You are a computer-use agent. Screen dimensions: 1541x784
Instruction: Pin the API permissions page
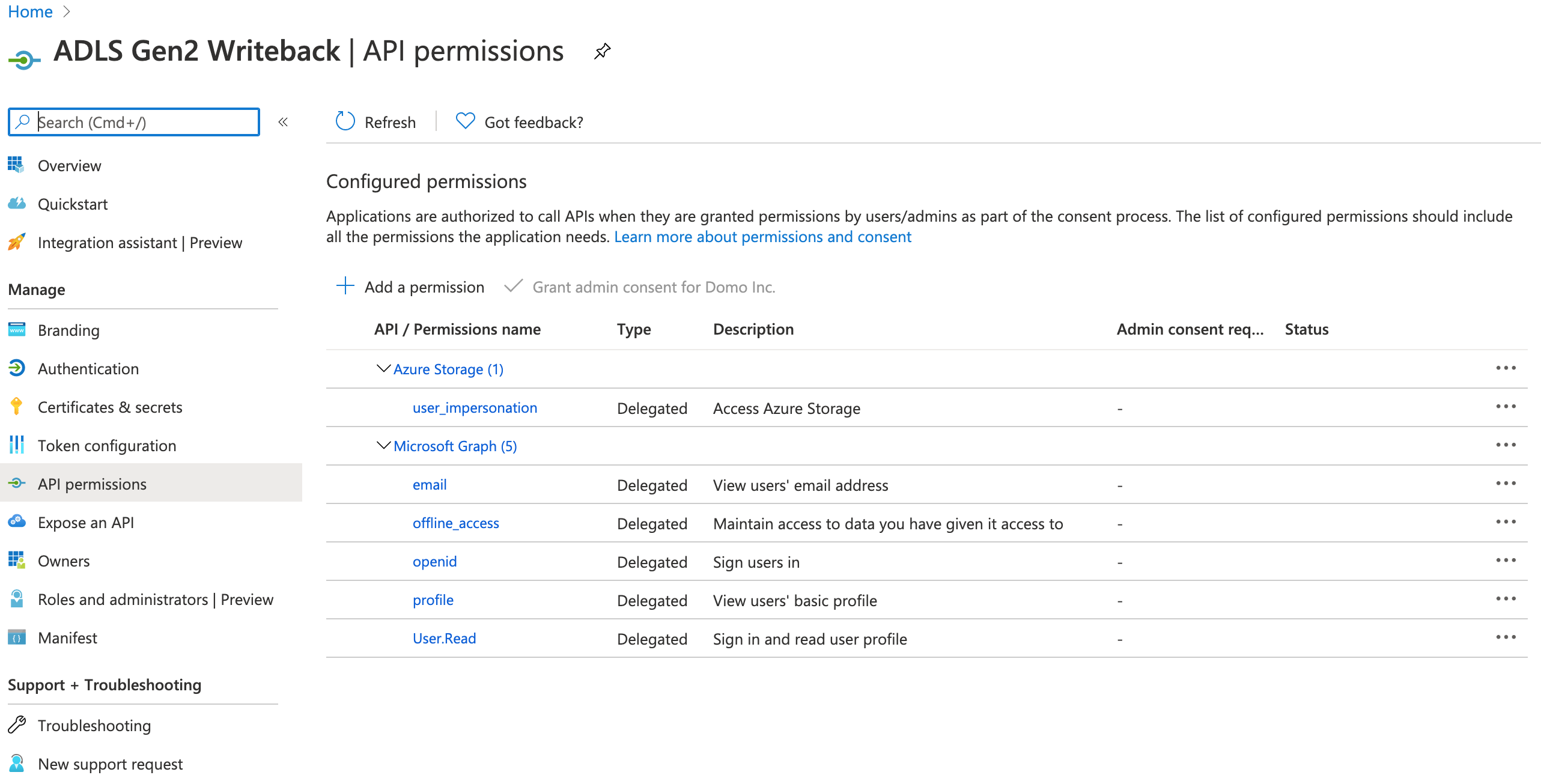[602, 51]
